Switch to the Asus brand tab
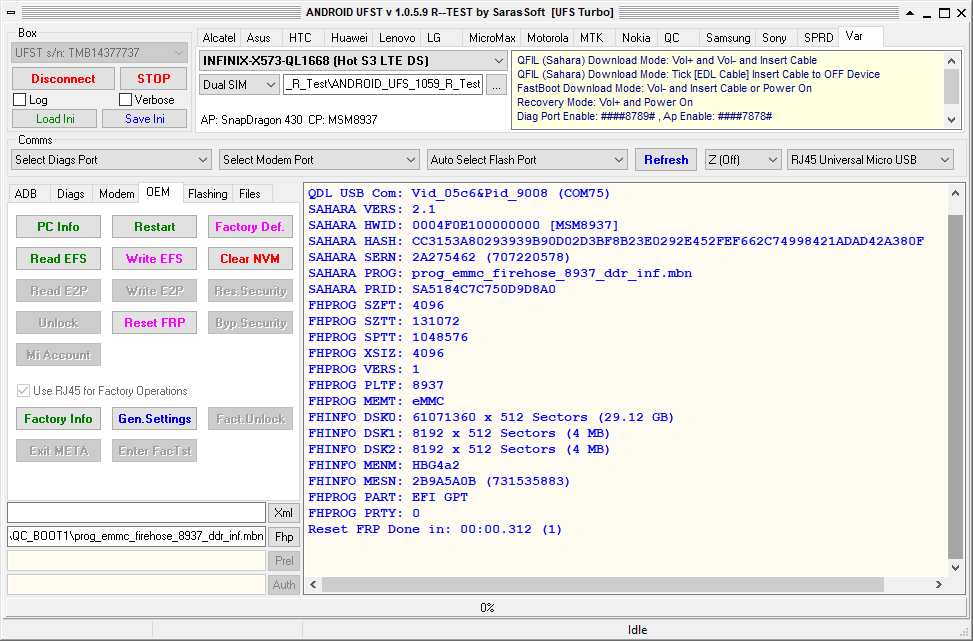 pyautogui.click(x=259, y=38)
